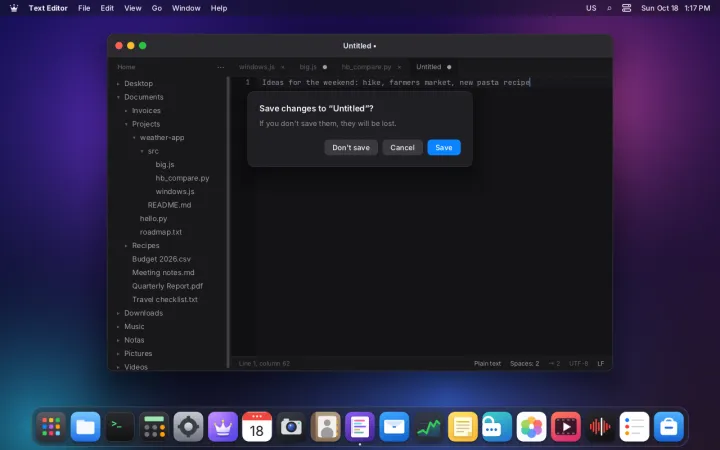This screenshot has height=450, width=720.
Task: Select the Untitled tab
Action: [428, 67]
